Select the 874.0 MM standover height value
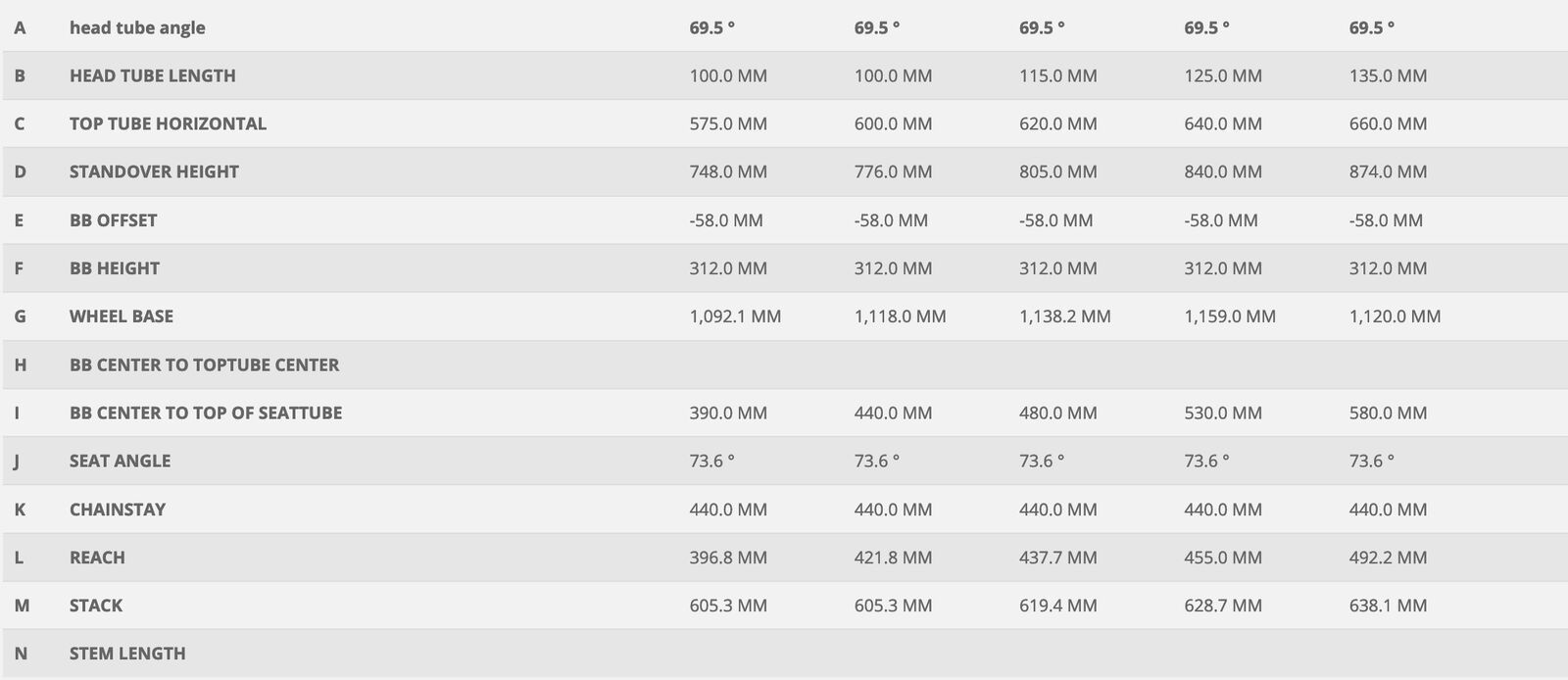 pos(1388,171)
